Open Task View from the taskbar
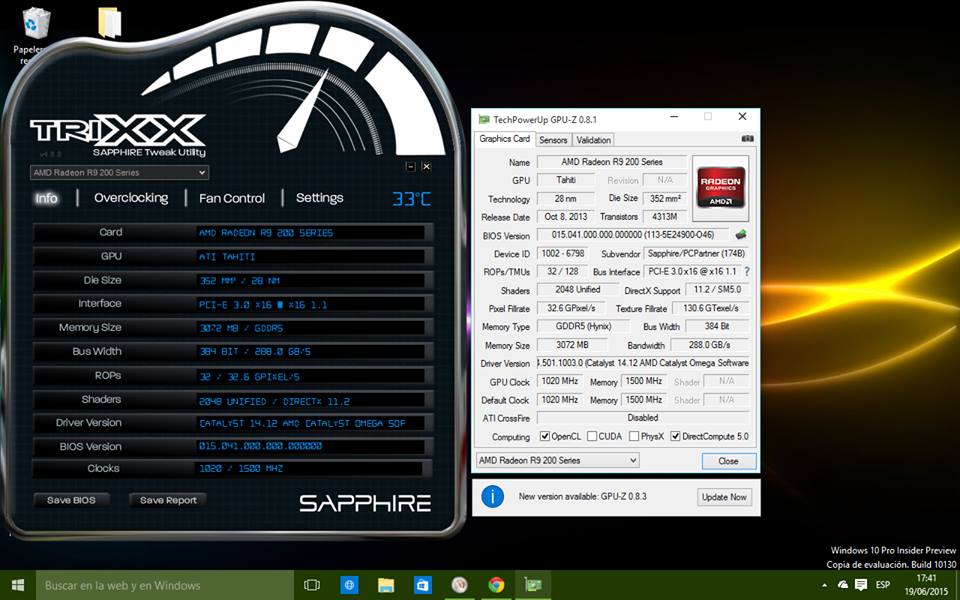The image size is (960, 600). click(312, 585)
